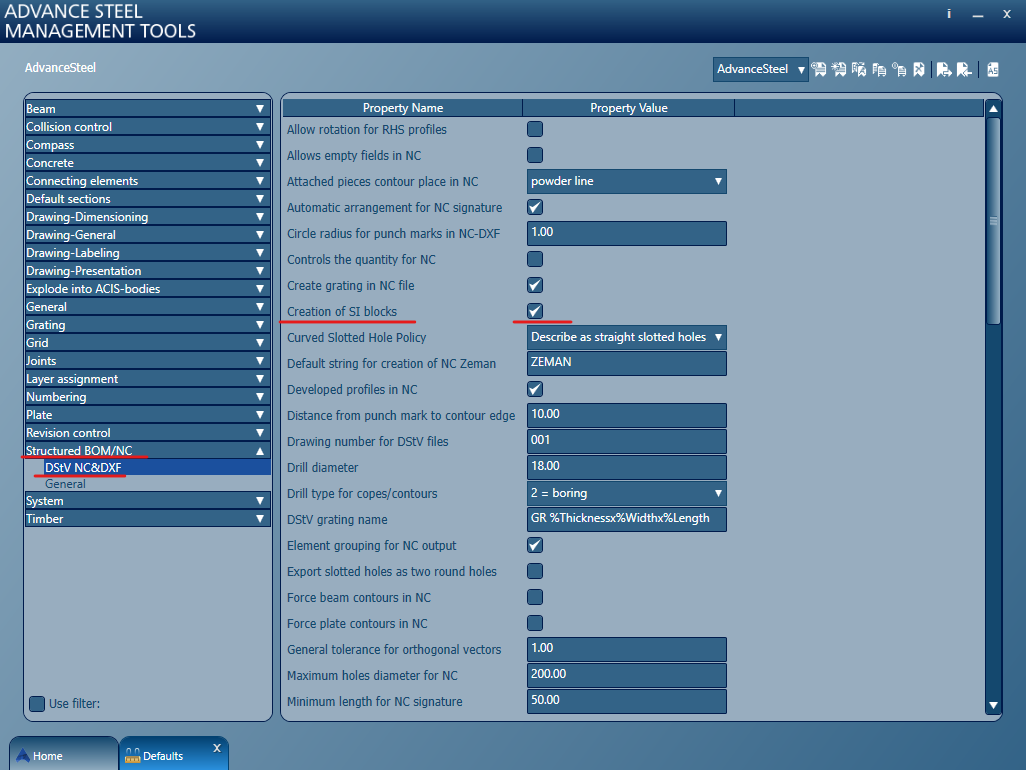Viewport: 1026px width, 770px height.
Task: Click the scrollbar down arrow in properties list
Action: [993, 705]
